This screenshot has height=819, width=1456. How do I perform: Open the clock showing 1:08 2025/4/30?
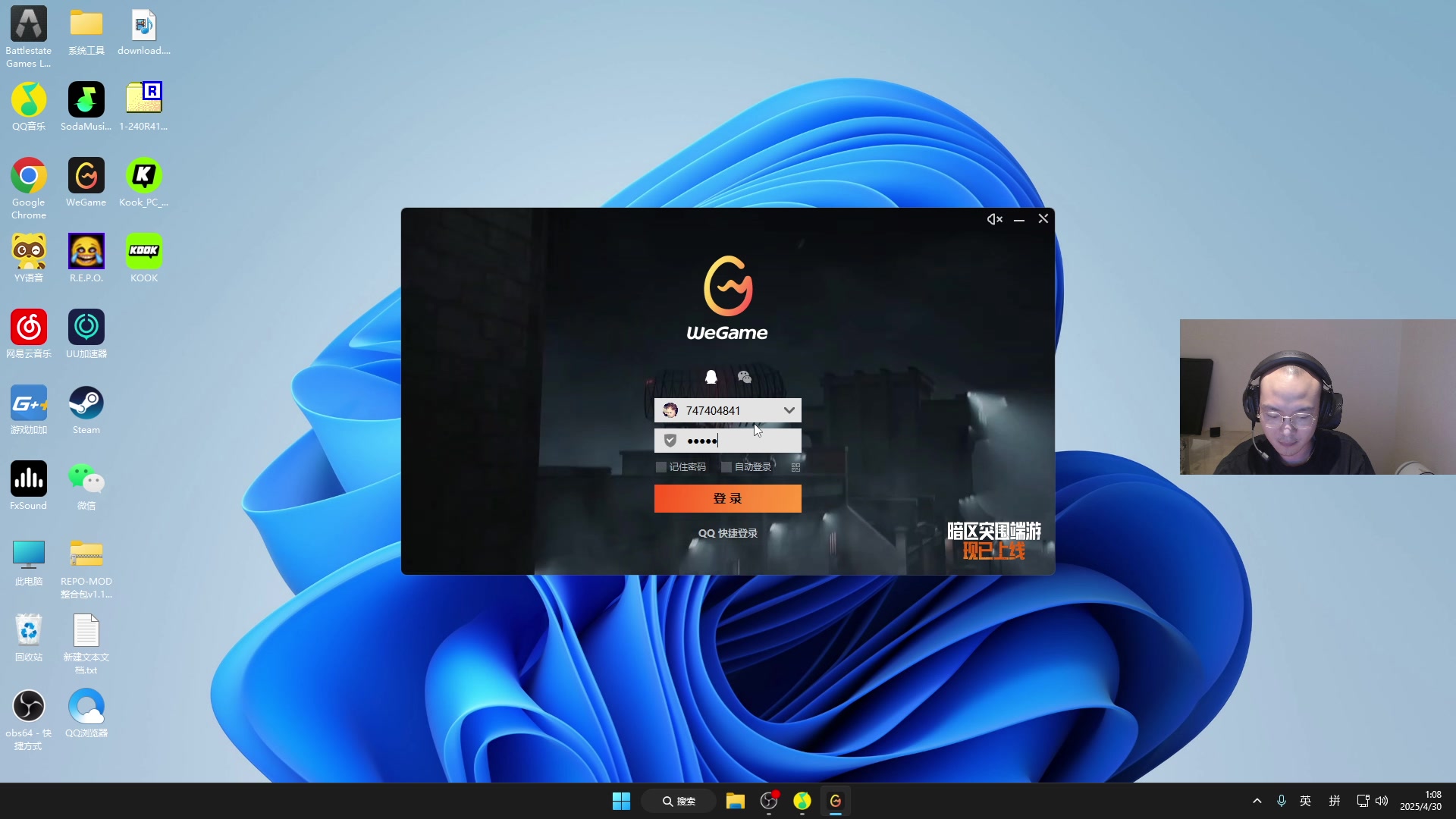tap(1421, 801)
